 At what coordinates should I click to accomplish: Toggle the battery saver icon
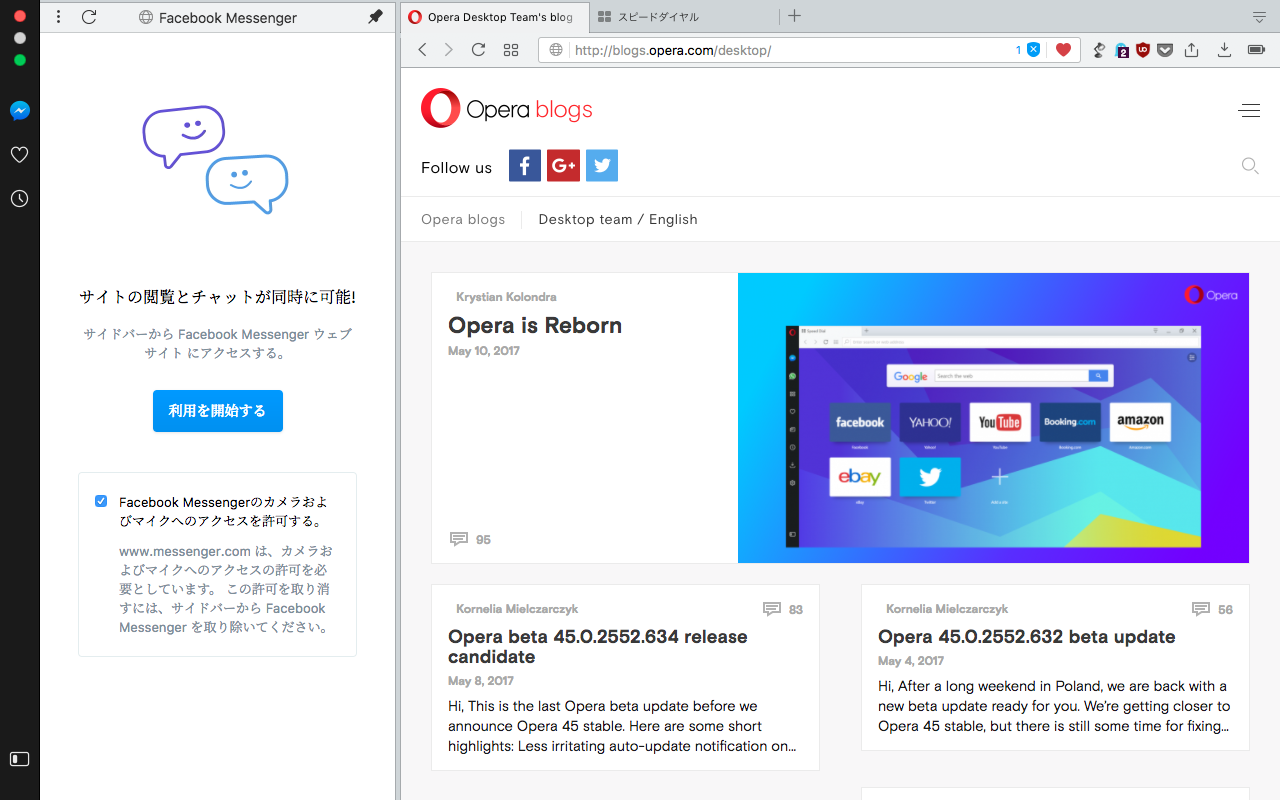point(1257,50)
